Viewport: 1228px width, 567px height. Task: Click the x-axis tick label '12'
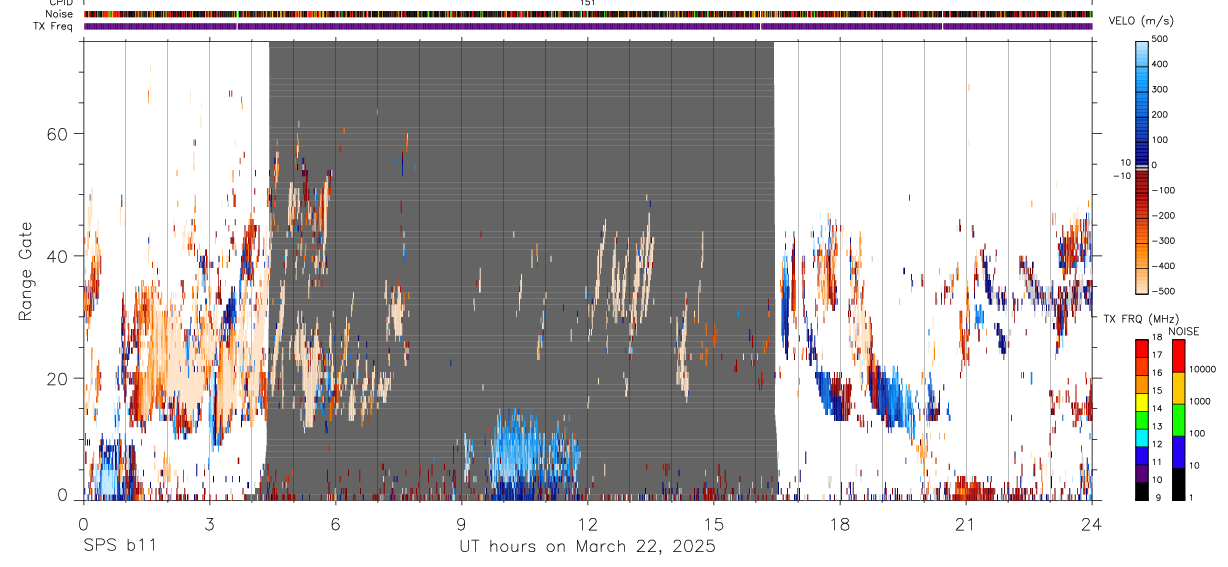(587, 523)
